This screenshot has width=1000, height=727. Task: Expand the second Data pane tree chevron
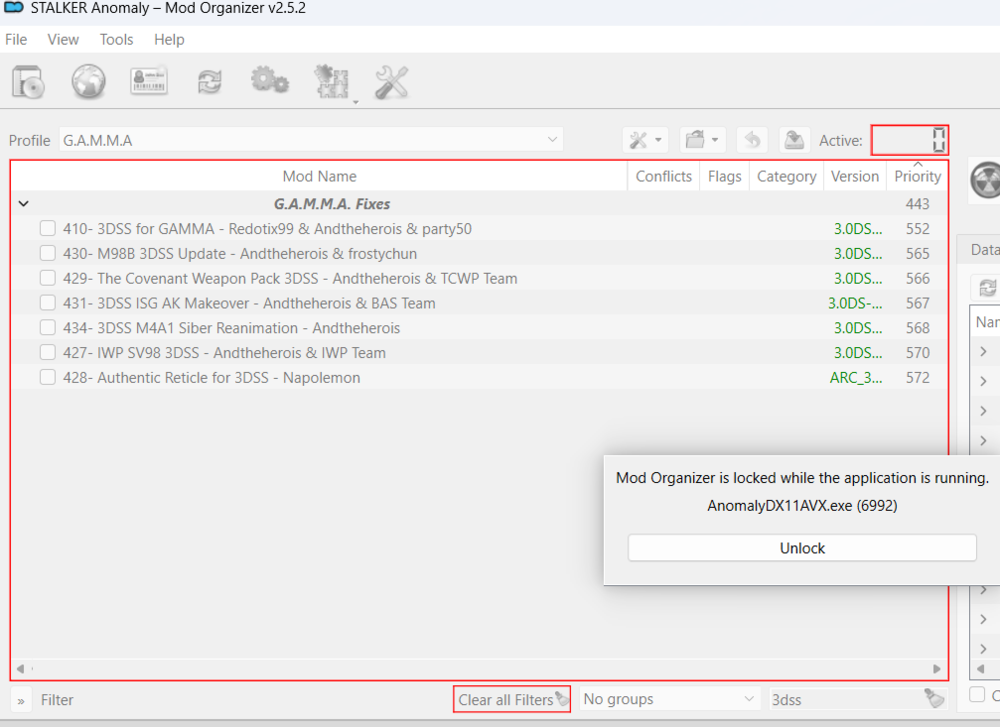983,381
